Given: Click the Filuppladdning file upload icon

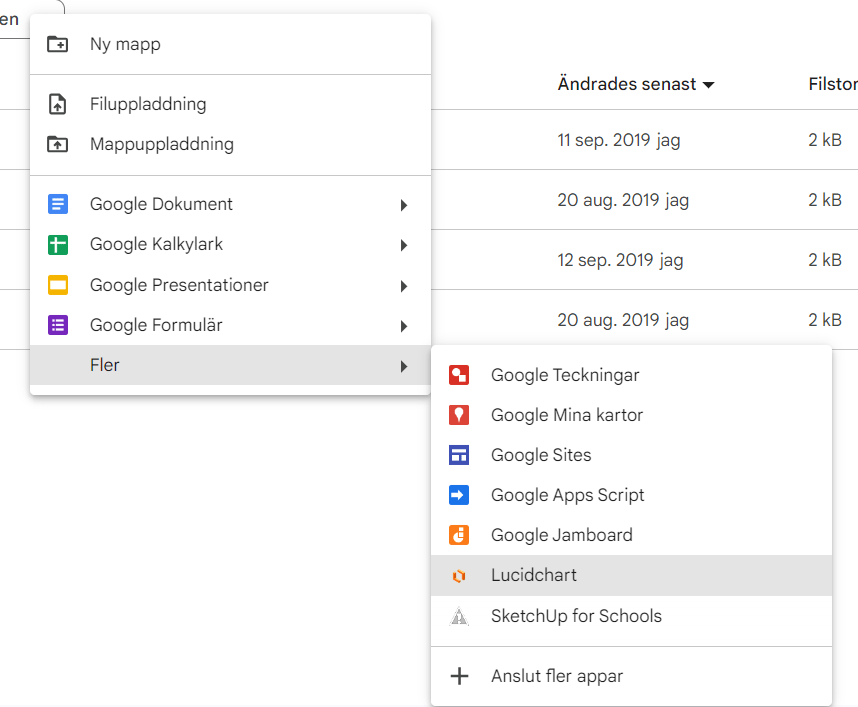Looking at the screenshot, I should point(57,104).
